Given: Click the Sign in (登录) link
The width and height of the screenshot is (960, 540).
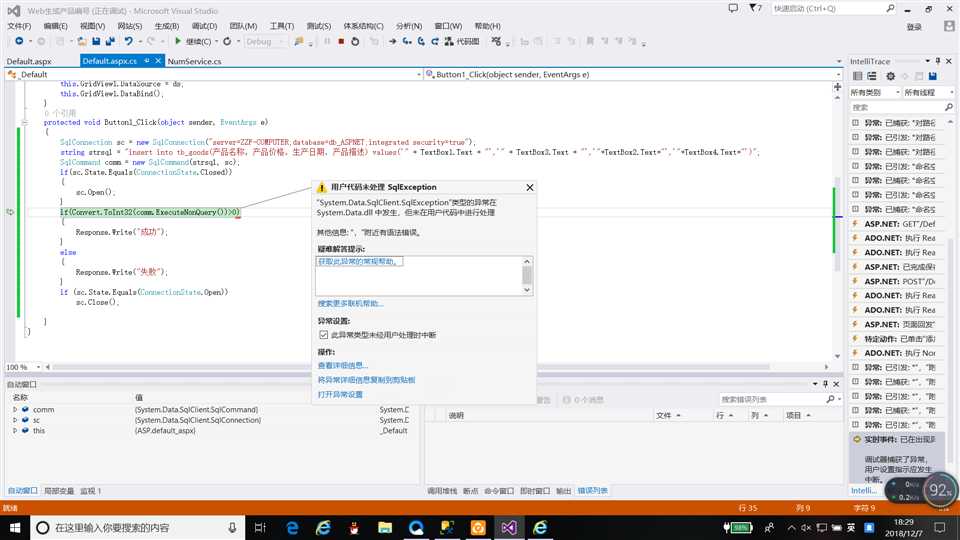Looking at the screenshot, I should point(913,26).
